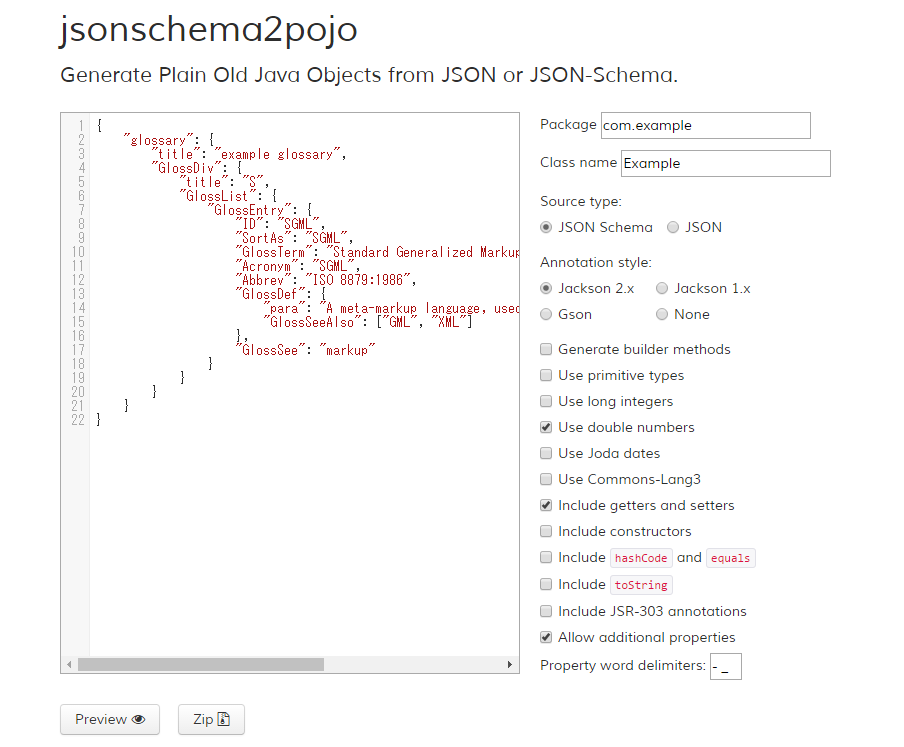Select JSON as the source type
904x747 pixels.
coord(673,227)
